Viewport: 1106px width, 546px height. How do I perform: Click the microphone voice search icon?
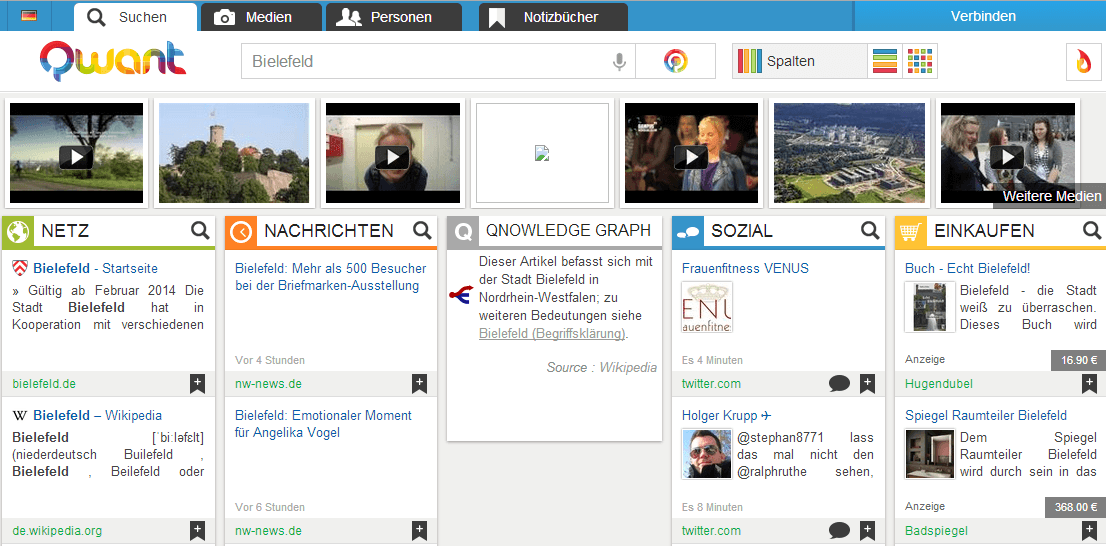[x=619, y=61]
